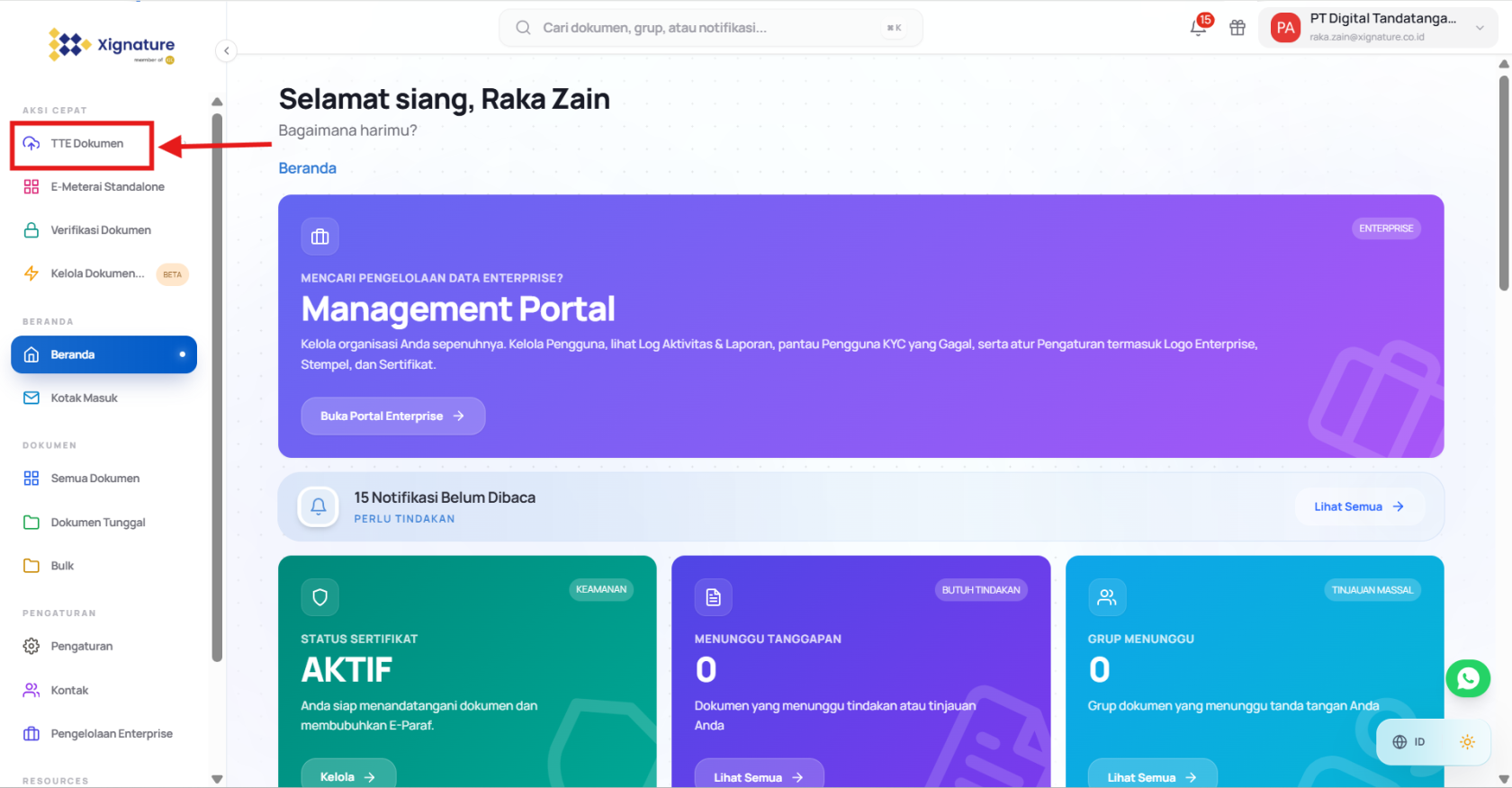Click "AKTIF" certificate status value
The image size is (1512, 788).
tap(346, 670)
